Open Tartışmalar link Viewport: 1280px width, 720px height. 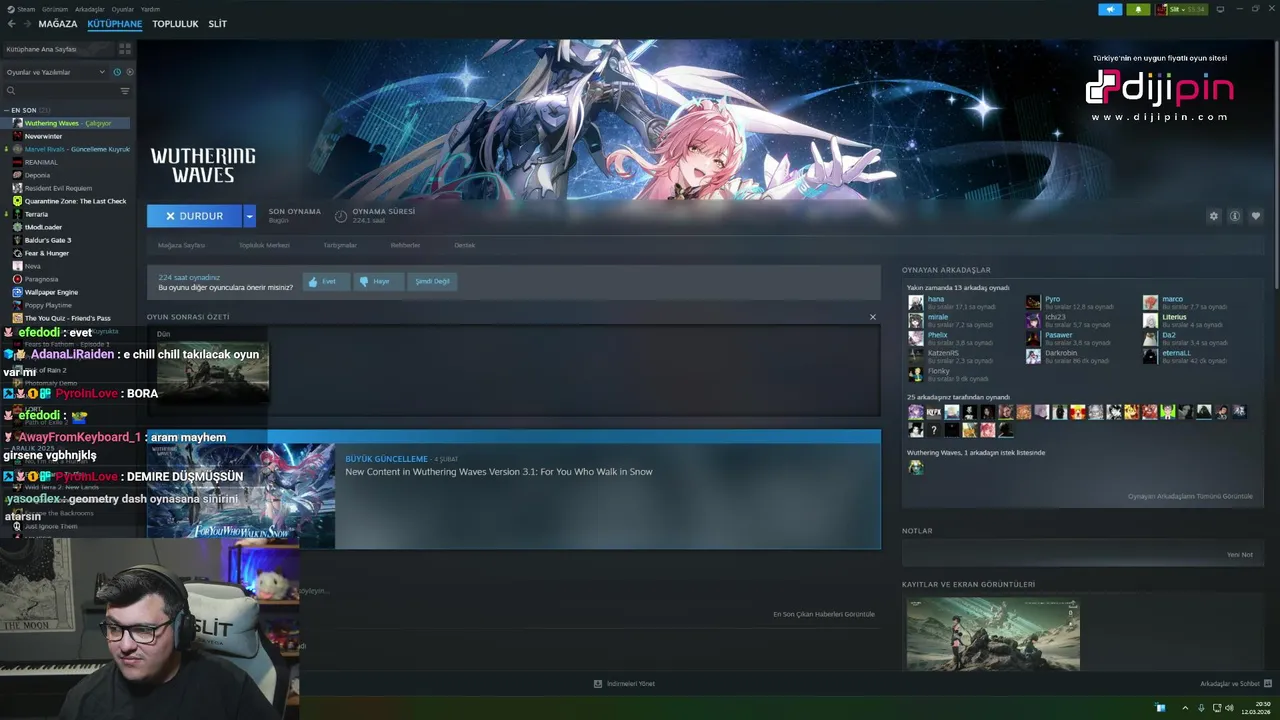340,245
